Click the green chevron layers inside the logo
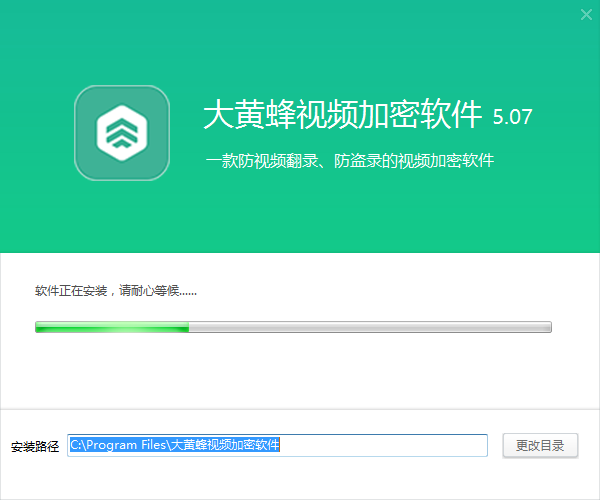Screen dimensions: 600x500 (x=122, y=135)
